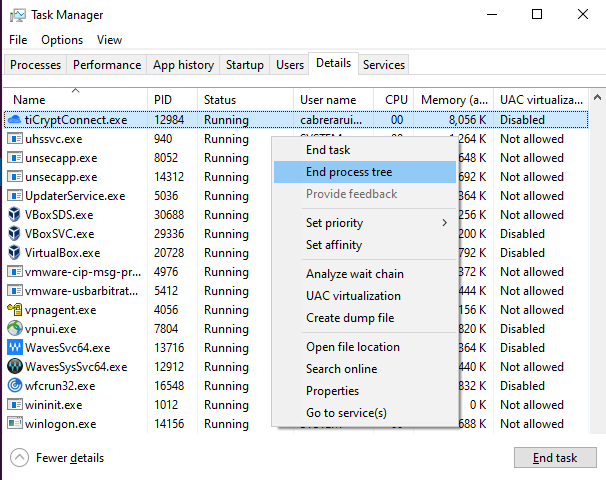Expand the Set priority submenu
This screenshot has height=480, width=606.
(375, 223)
